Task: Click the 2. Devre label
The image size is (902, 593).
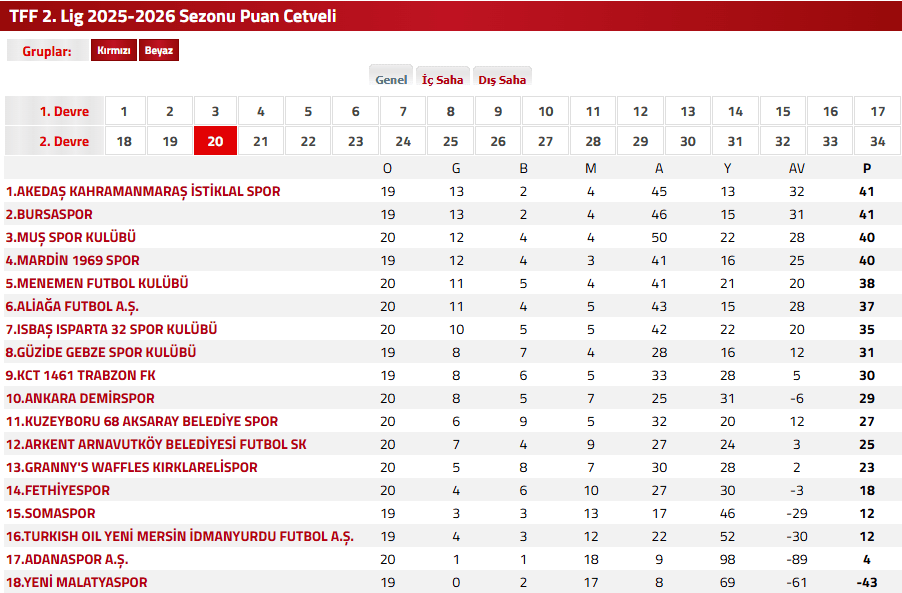Action: pos(52,141)
